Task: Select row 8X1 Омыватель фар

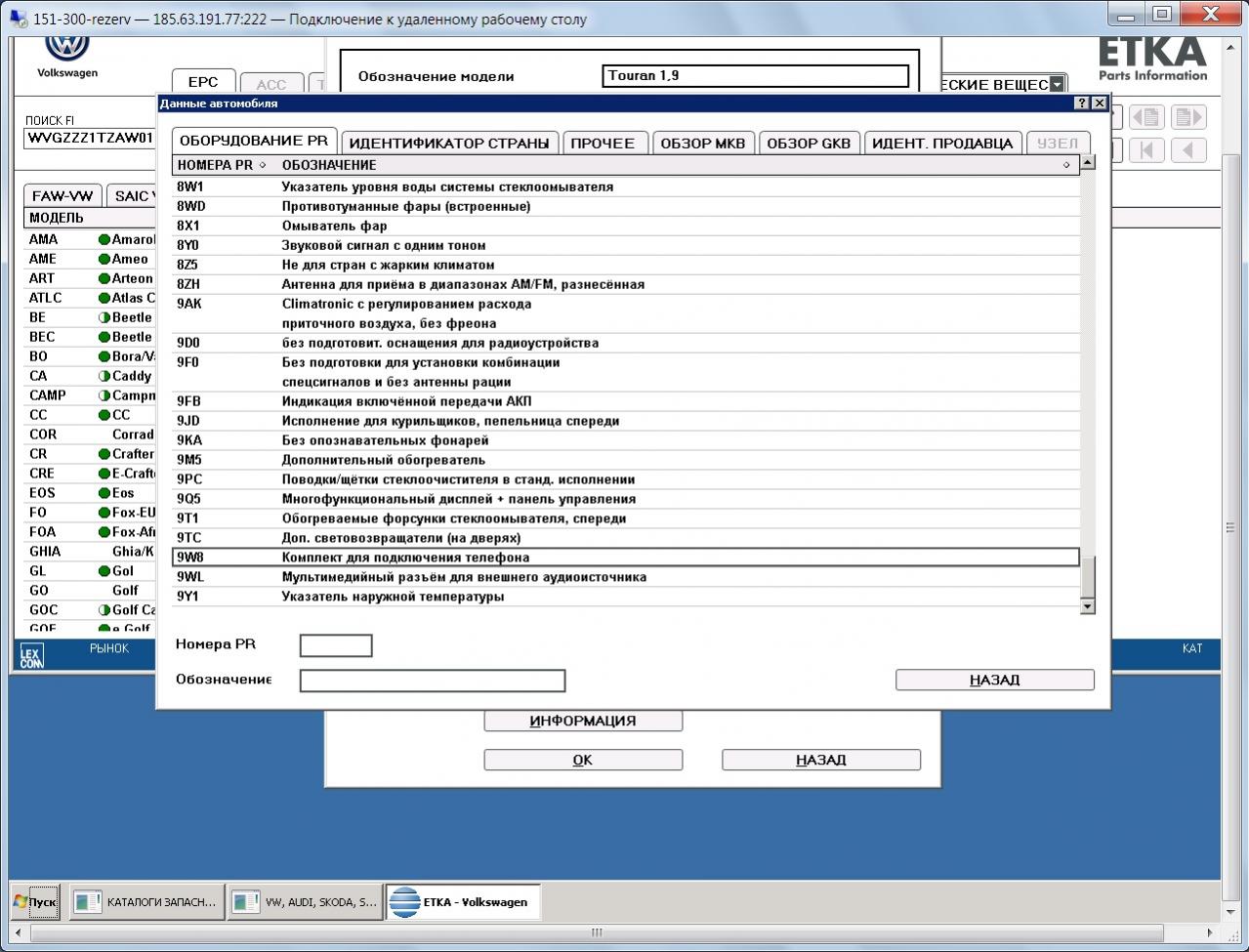Action: click(626, 226)
